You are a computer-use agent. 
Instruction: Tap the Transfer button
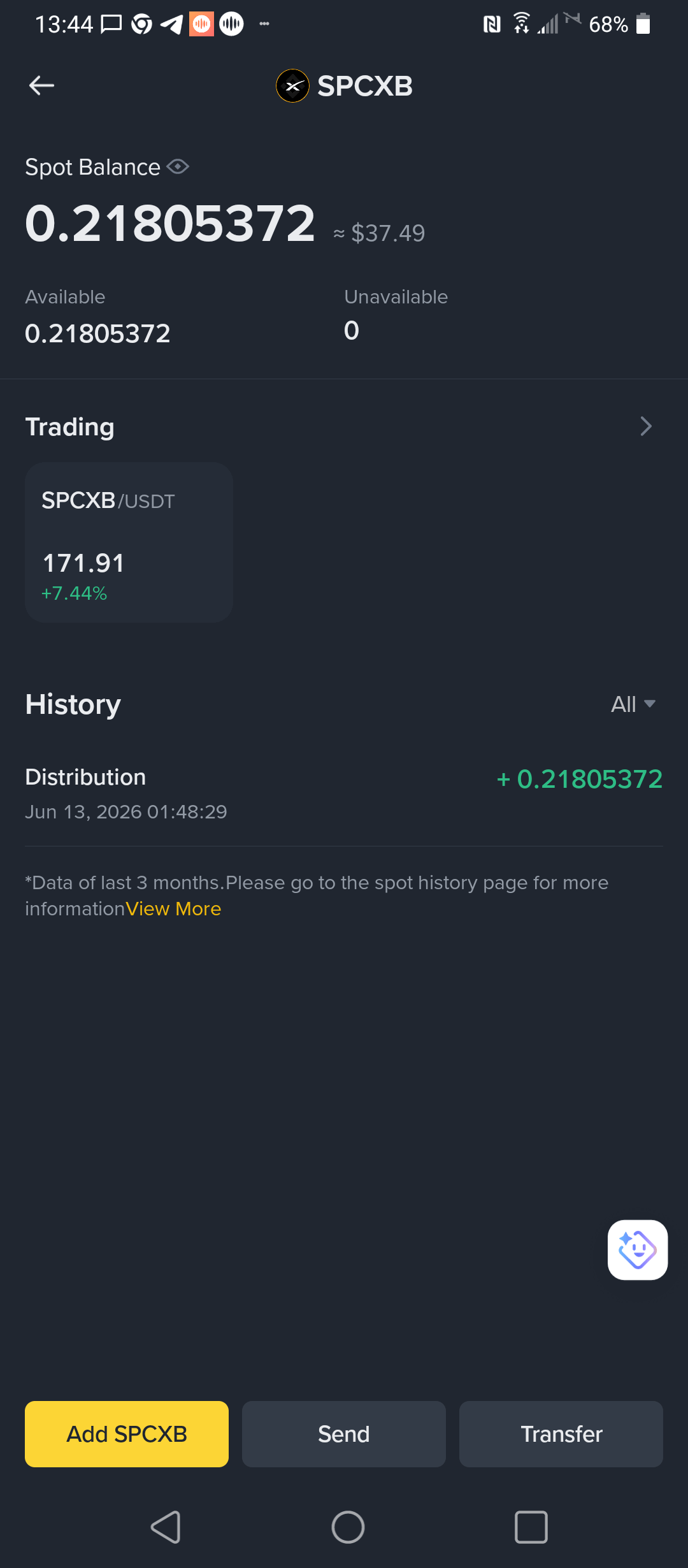tap(561, 1434)
